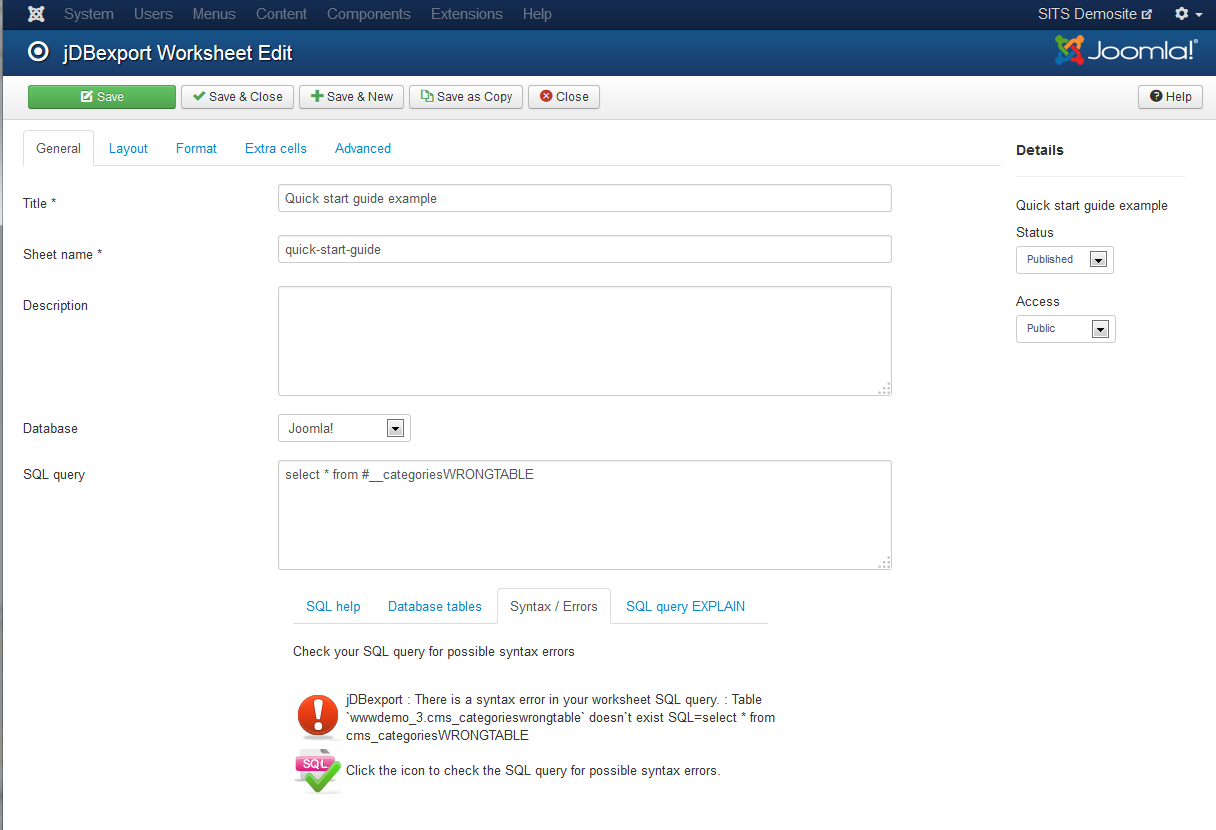The height and width of the screenshot is (830, 1216).
Task: Click the Help button with question icon
Action: (1170, 97)
